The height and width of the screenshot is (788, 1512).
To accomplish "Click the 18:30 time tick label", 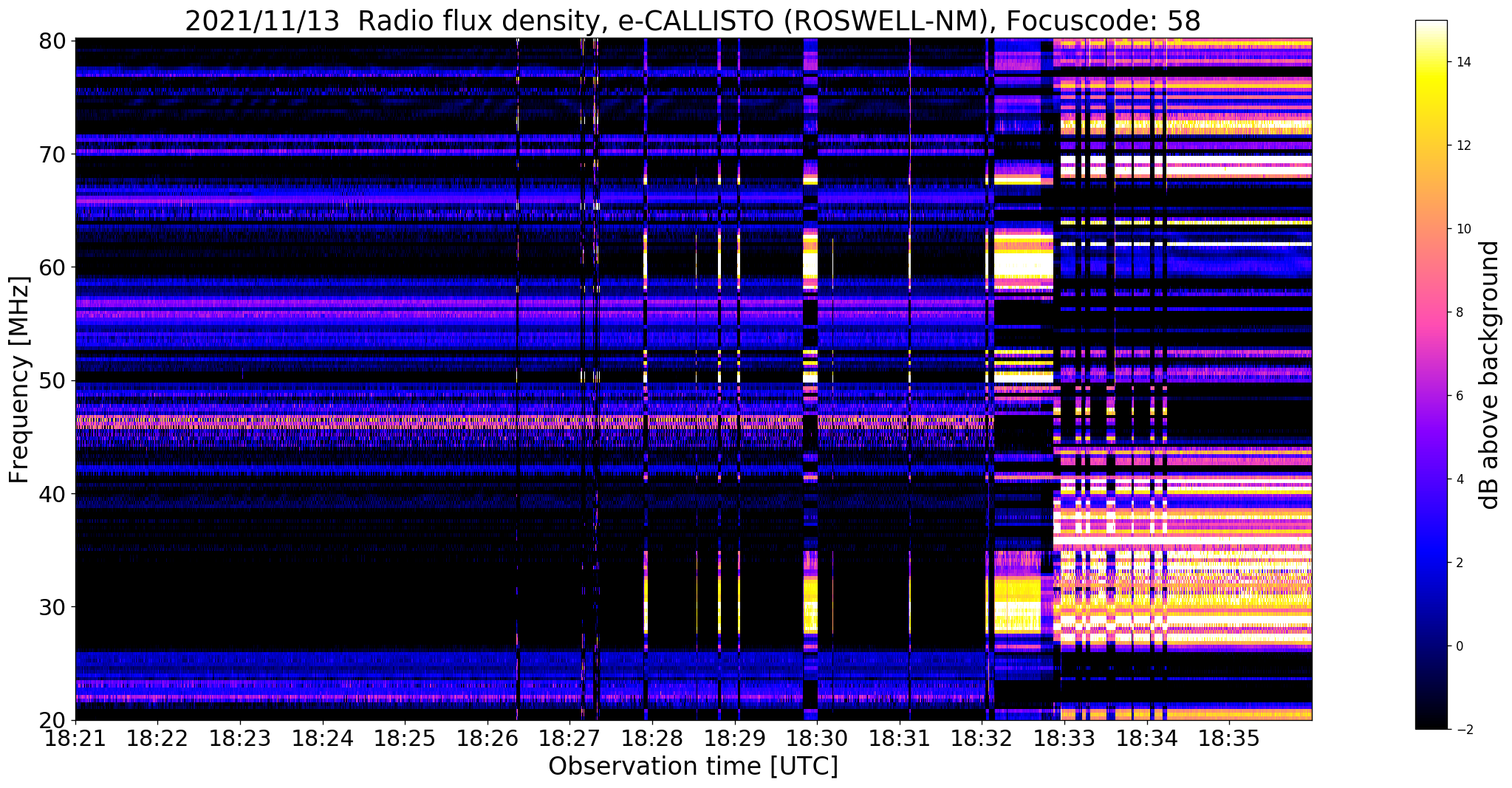I will tap(817, 738).
